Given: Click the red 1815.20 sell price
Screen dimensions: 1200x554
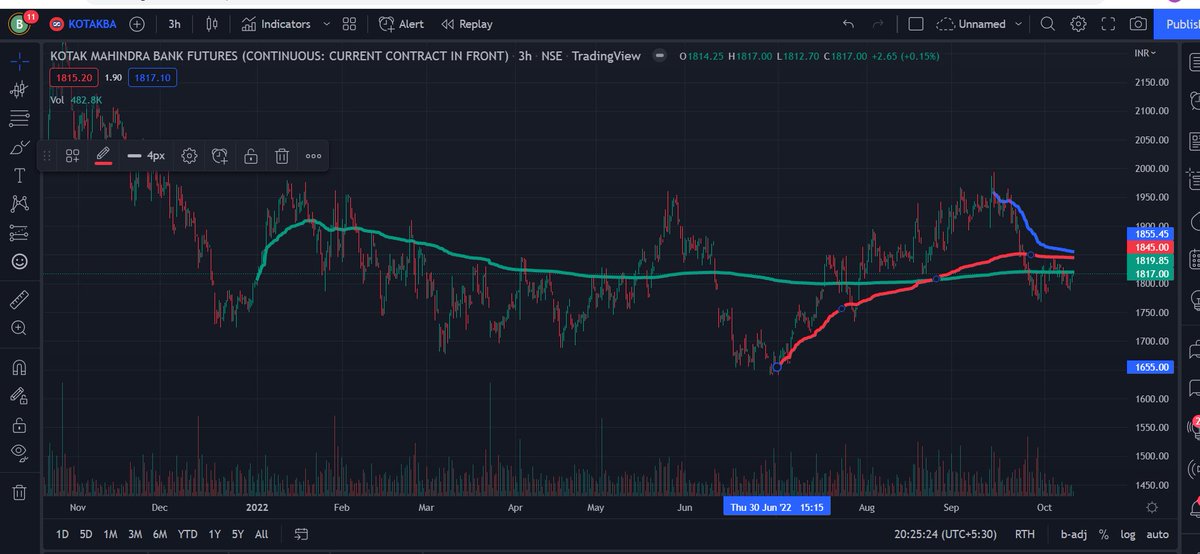Looking at the screenshot, I should 73,76.
